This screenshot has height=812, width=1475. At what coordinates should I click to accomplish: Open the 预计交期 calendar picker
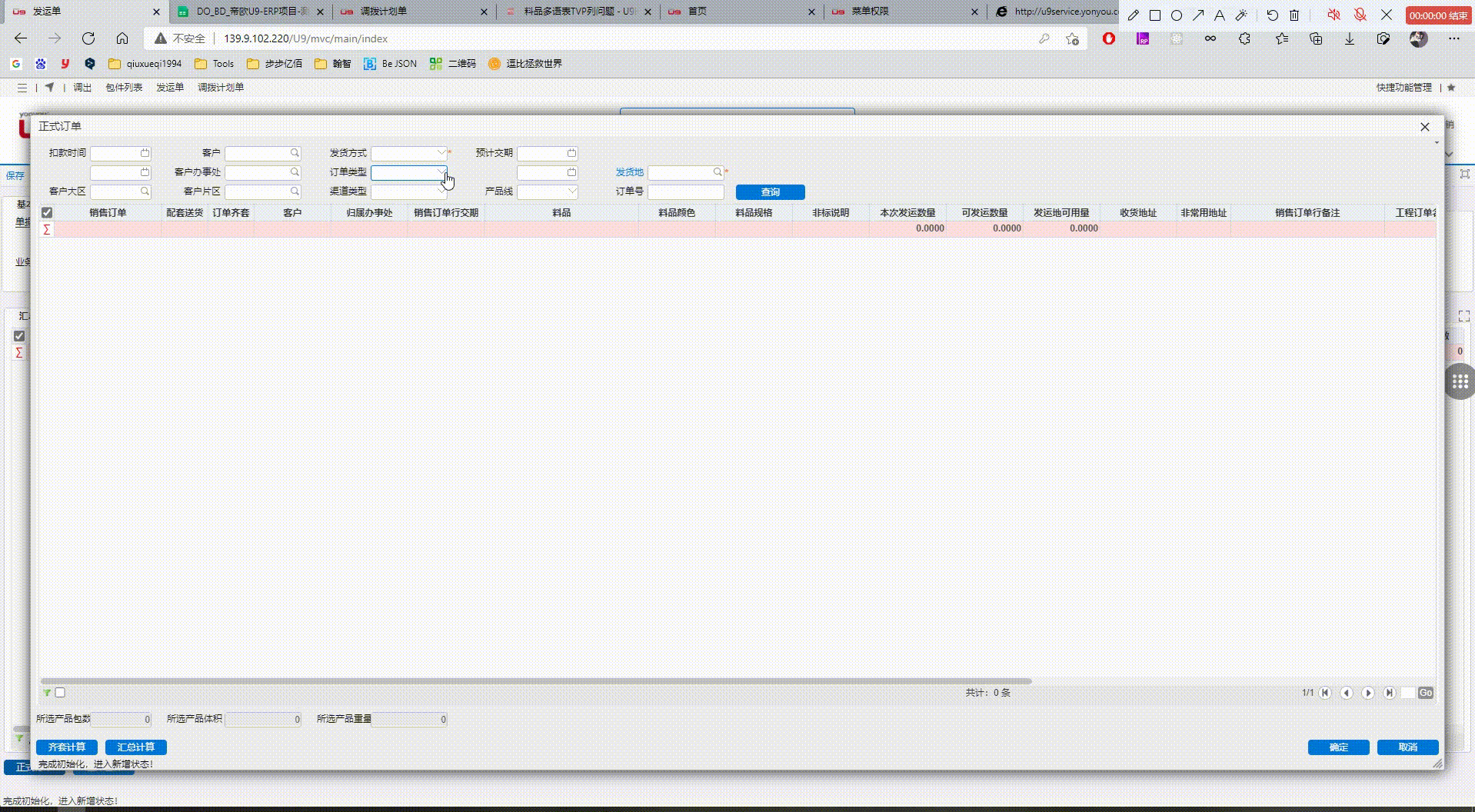tap(571, 153)
